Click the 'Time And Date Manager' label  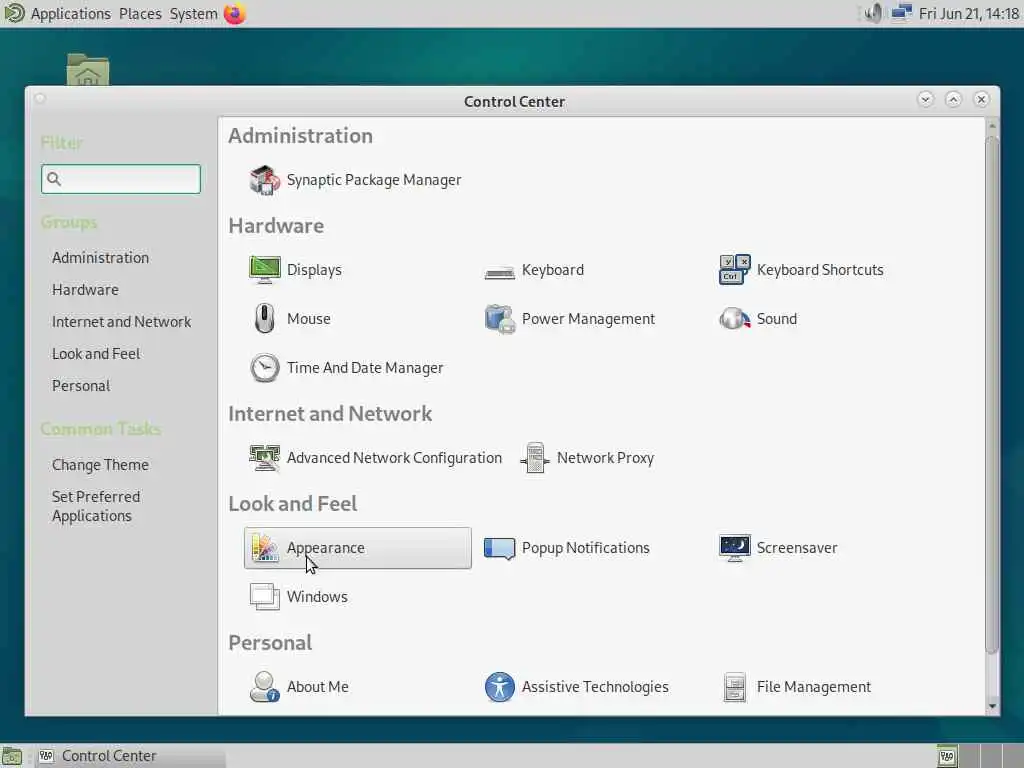point(365,368)
